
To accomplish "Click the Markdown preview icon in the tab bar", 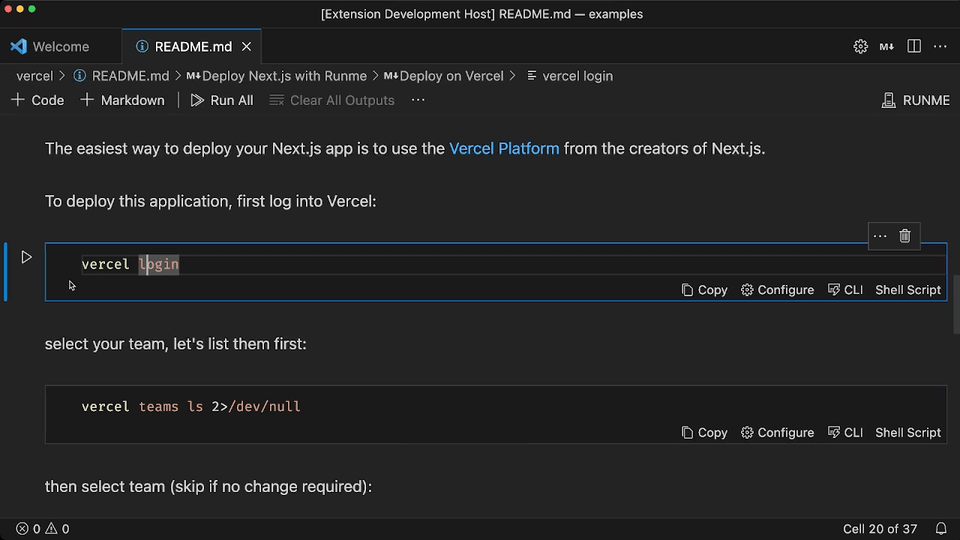I will pyautogui.click(x=887, y=47).
